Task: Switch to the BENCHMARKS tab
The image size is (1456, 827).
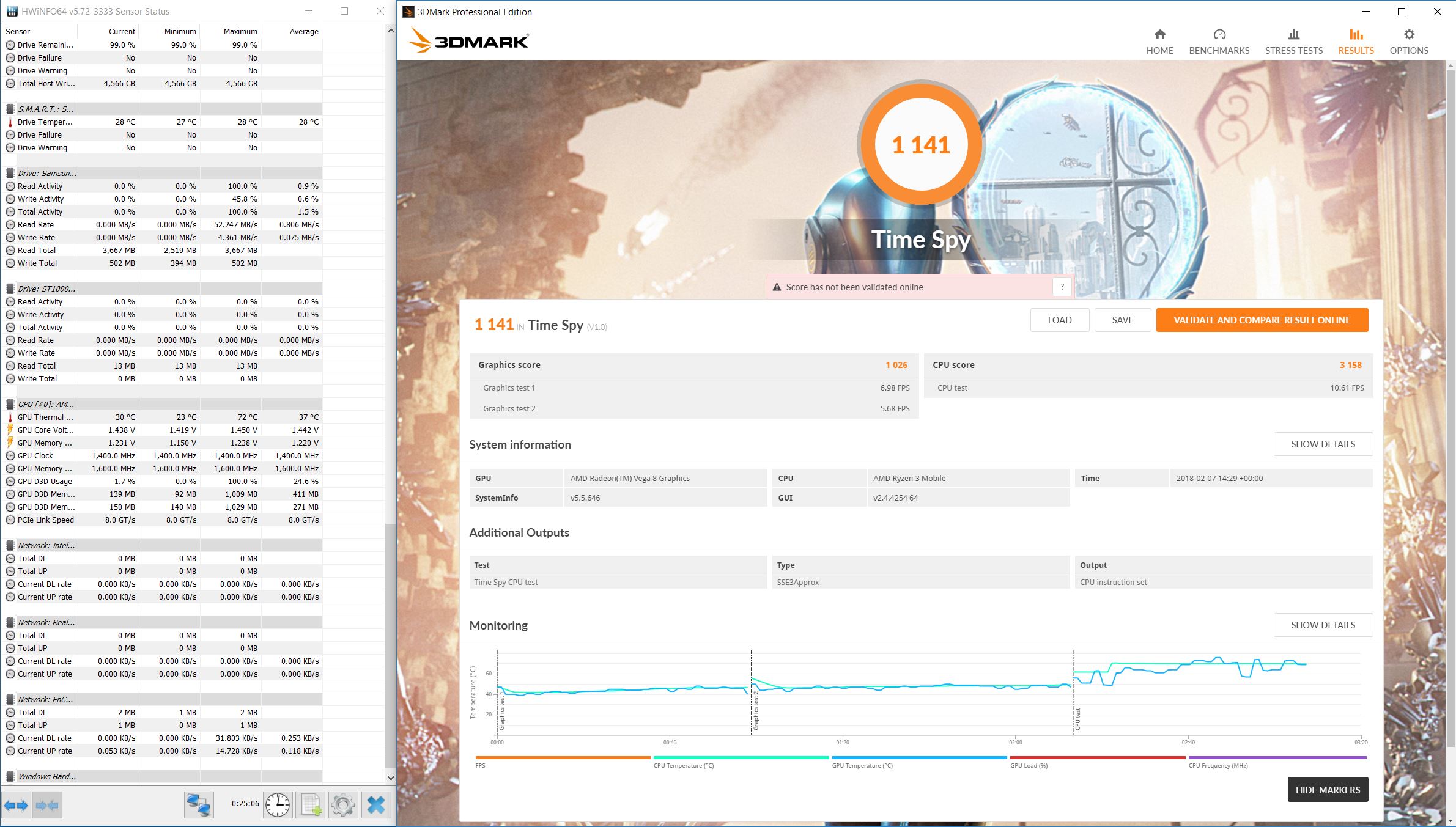Action: tap(1219, 42)
